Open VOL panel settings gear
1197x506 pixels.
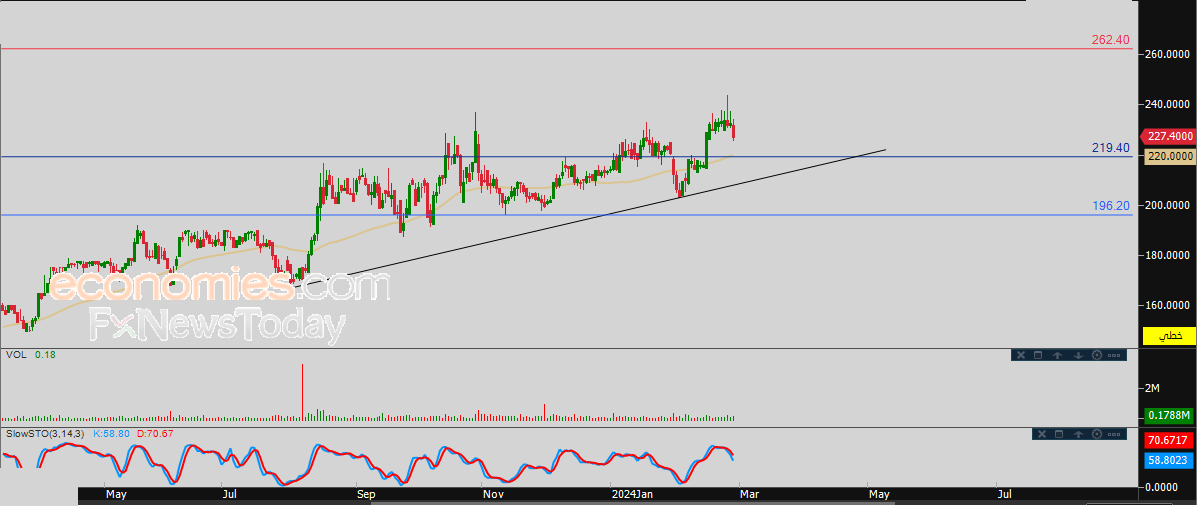1097,355
